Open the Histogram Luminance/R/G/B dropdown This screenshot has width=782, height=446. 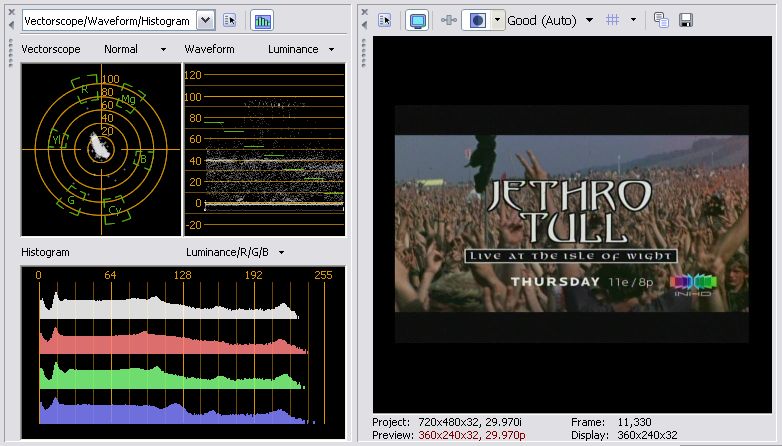coord(281,252)
